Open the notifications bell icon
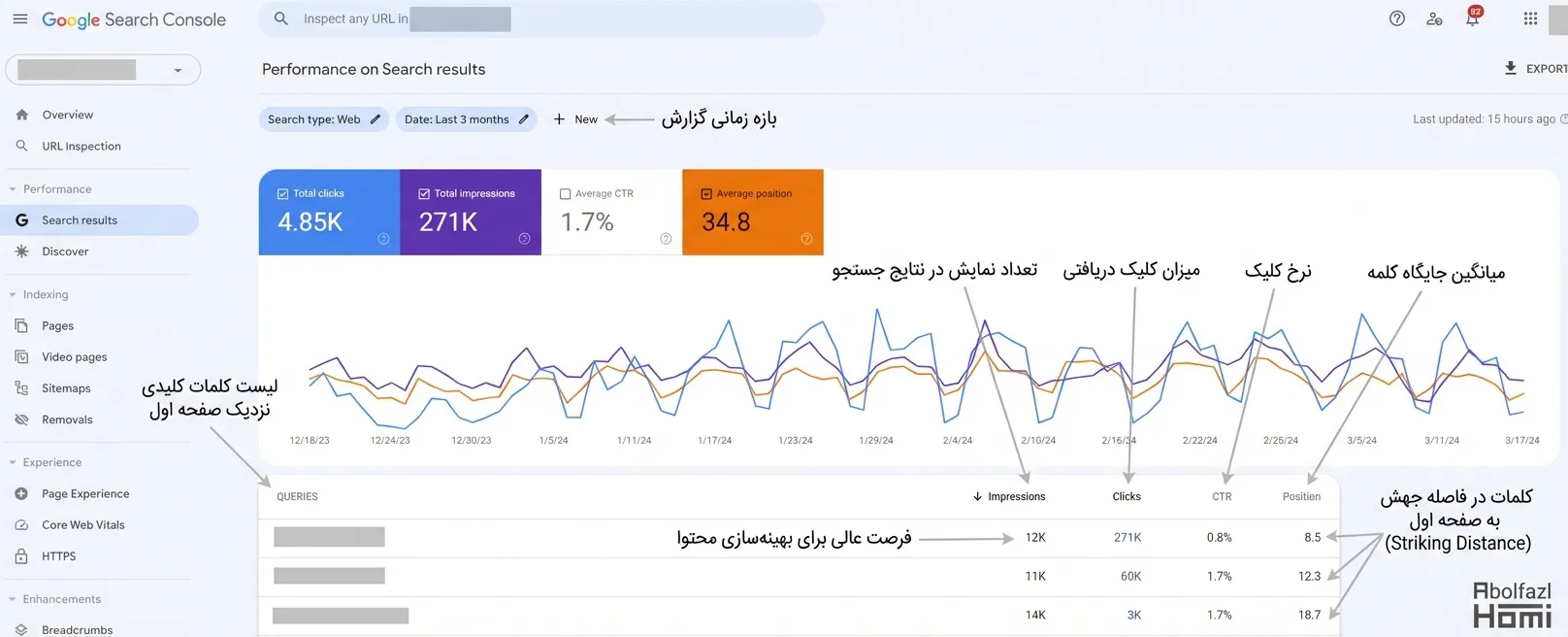This screenshot has height=637, width=1568. [x=1472, y=19]
